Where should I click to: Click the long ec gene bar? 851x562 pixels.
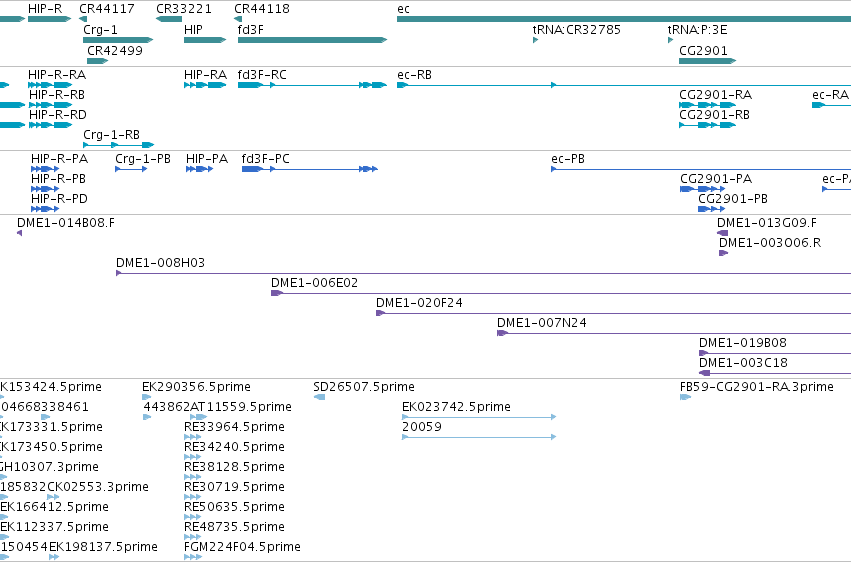(624, 19)
